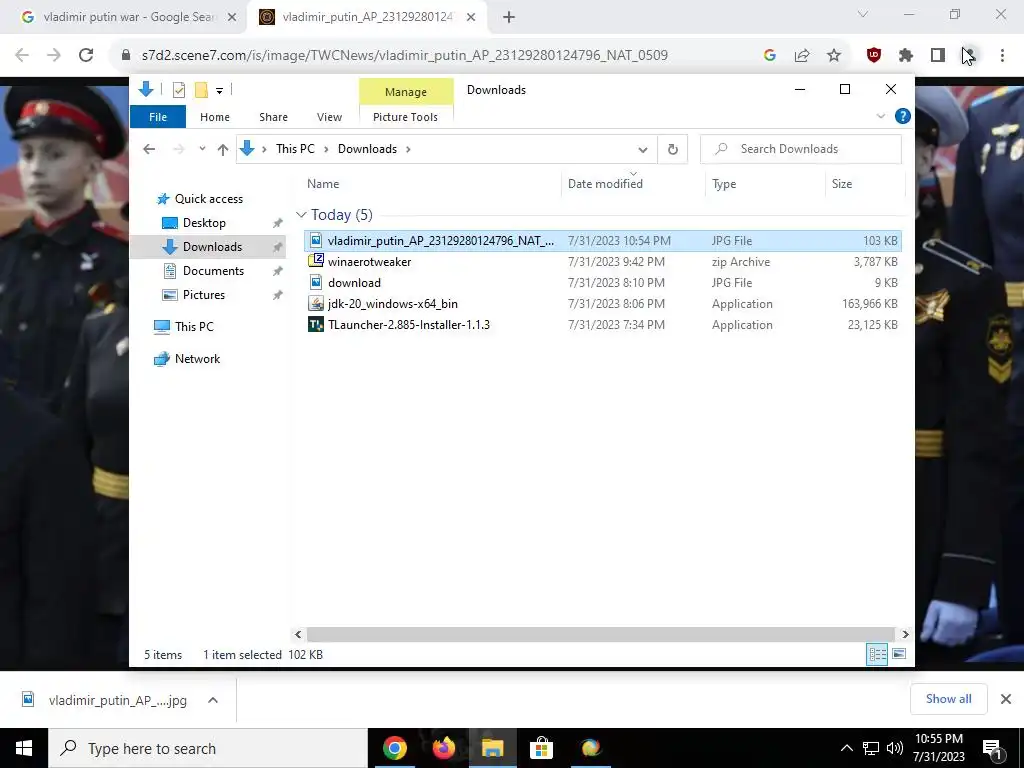Open a new Chrome tab
This screenshot has height=768, width=1024.
click(x=509, y=18)
